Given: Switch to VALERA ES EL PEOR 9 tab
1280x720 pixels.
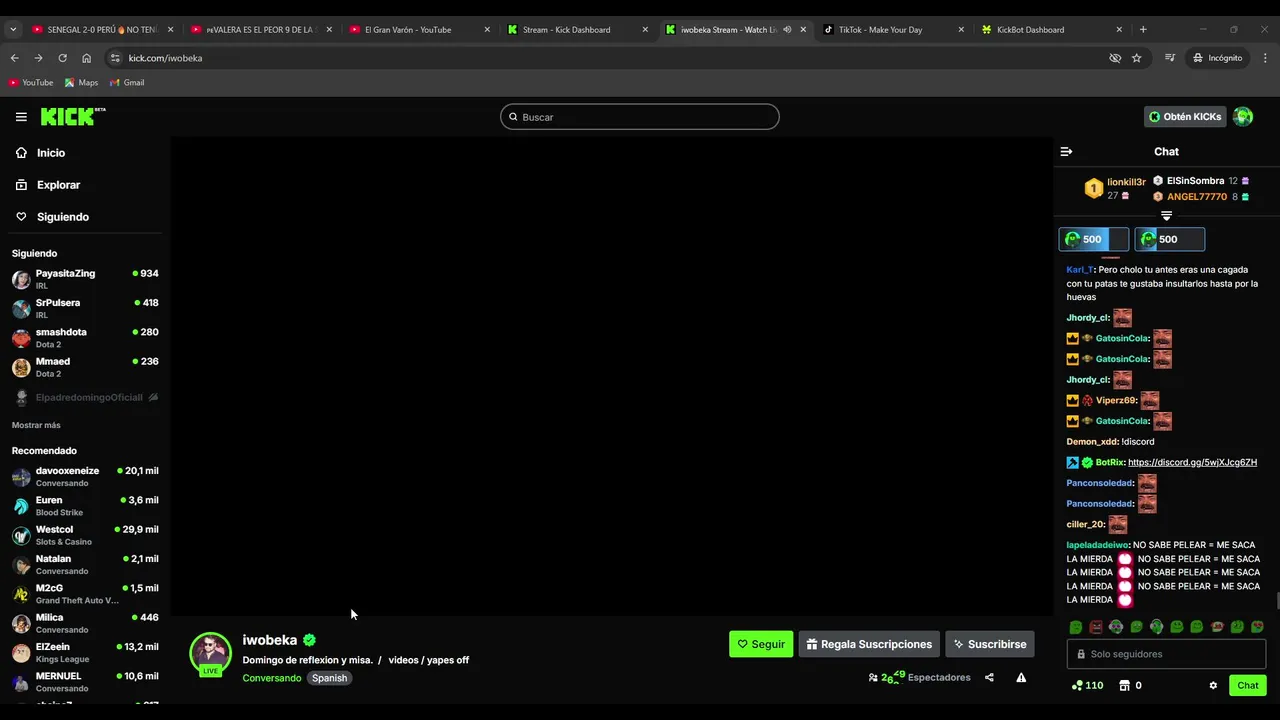Looking at the screenshot, I should pos(260,30).
